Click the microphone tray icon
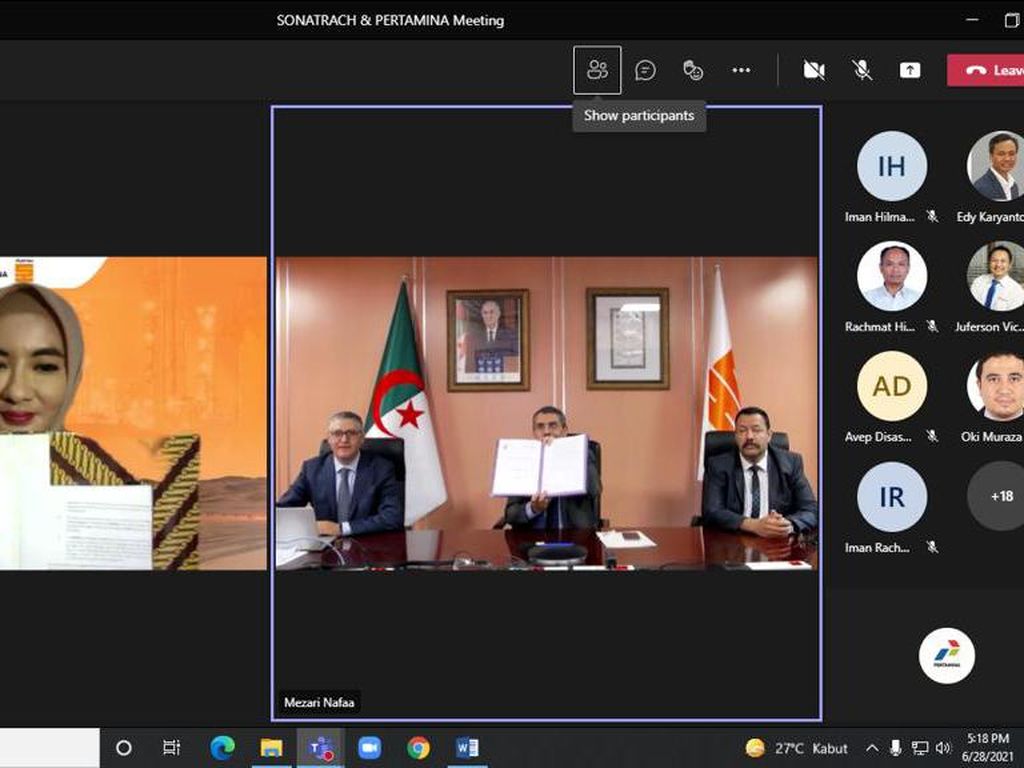 tap(896, 748)
